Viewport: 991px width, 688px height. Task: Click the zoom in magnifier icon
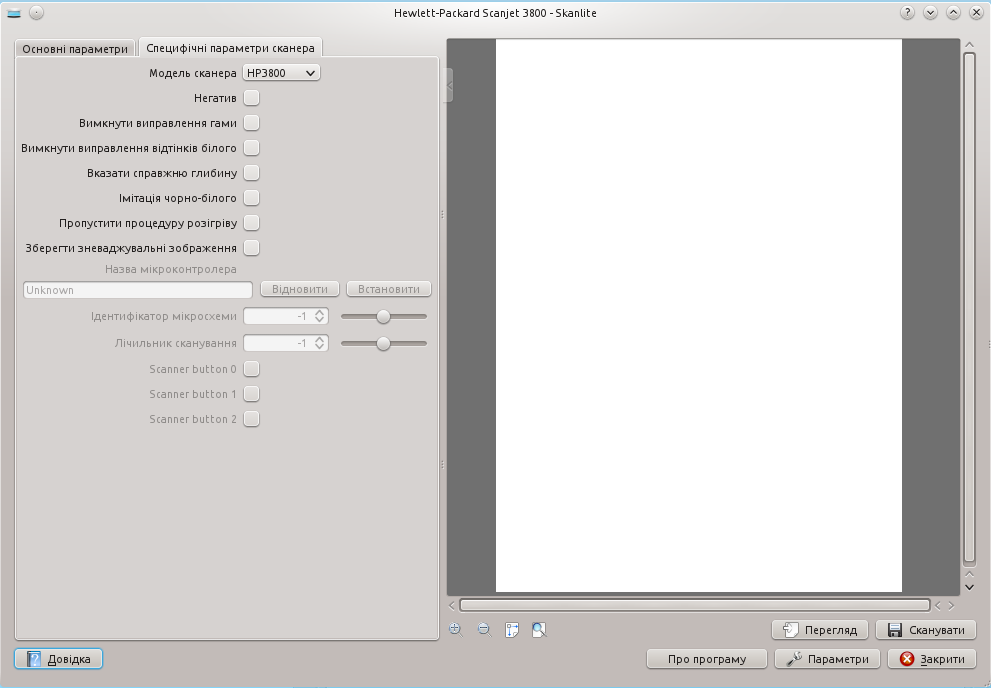point(455,629)
